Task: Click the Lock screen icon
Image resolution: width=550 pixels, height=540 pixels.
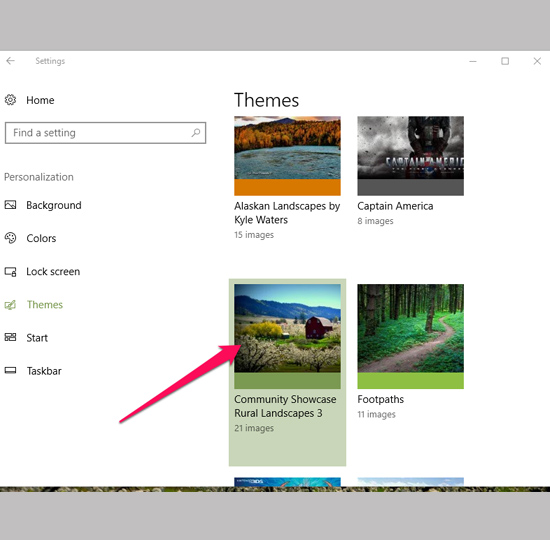Action: click(x=10, y=272)
